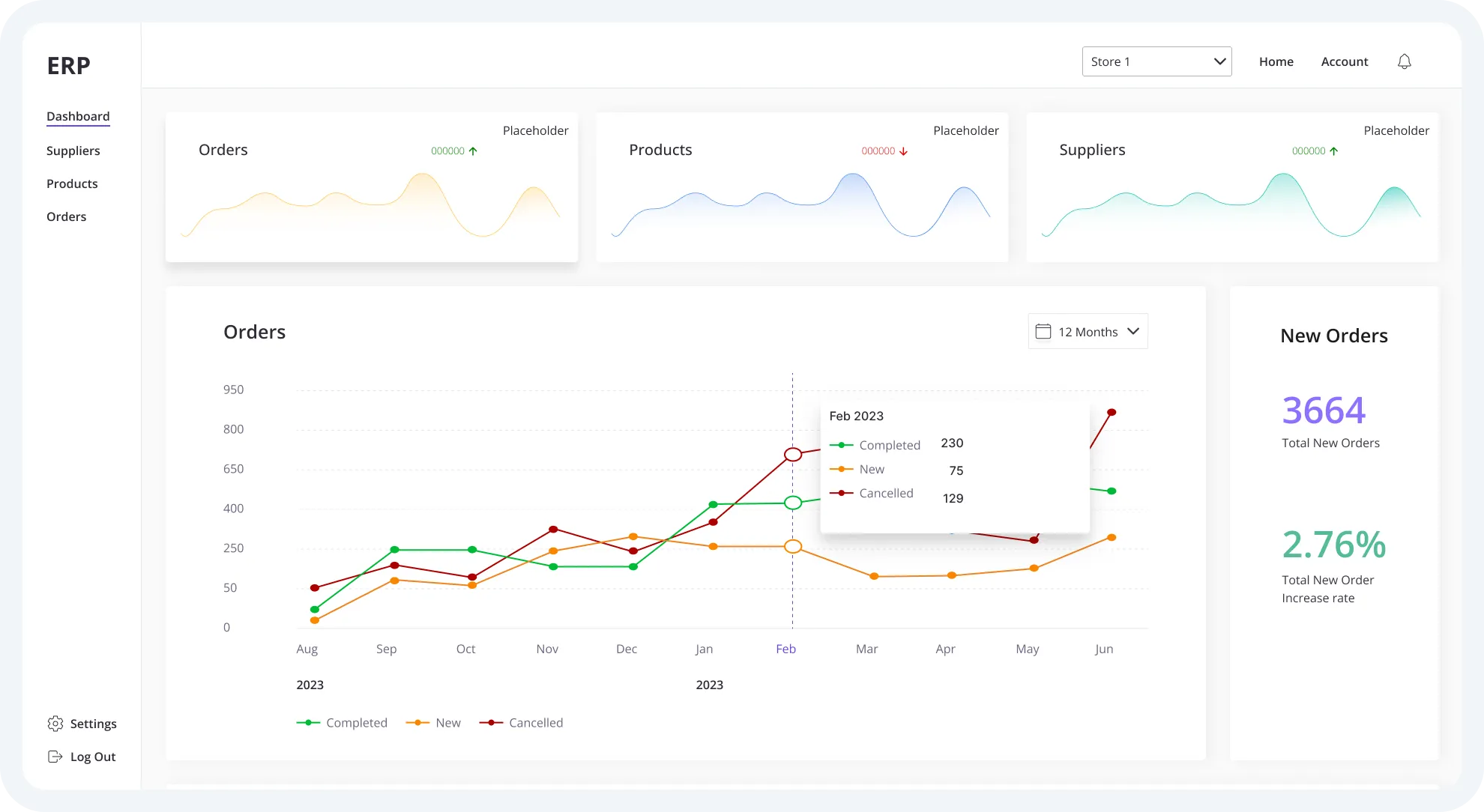Image resolution: width=1484 pixels, height=812 pixels.
Task: Click the Settings label in sidebar
Action: tap(93, 724)
